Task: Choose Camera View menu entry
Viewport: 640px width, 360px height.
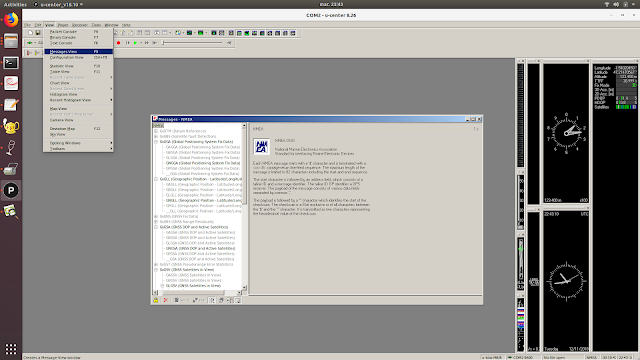Action: point(78,120)
